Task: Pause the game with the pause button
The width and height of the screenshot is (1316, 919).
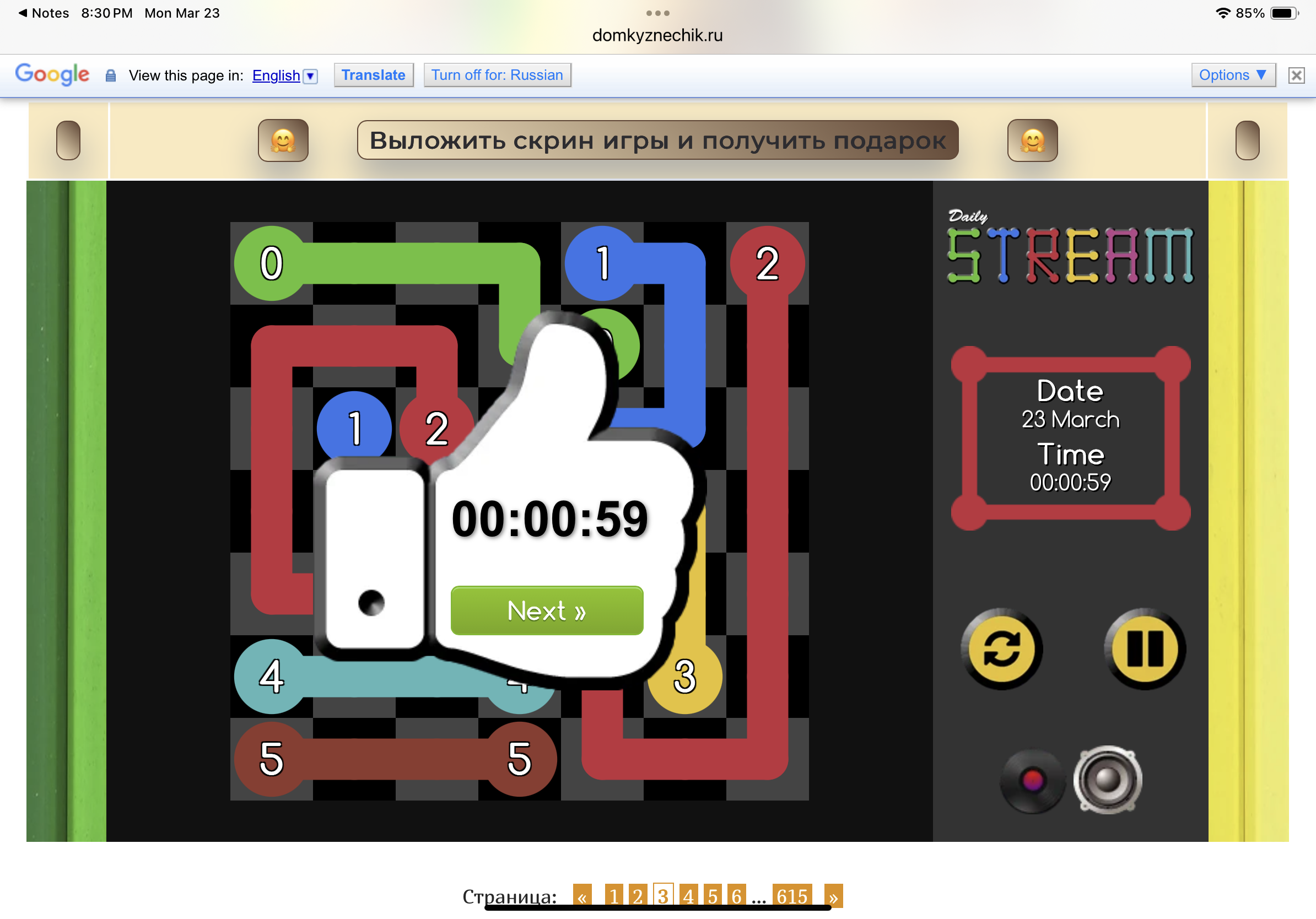Action: 1144,648
